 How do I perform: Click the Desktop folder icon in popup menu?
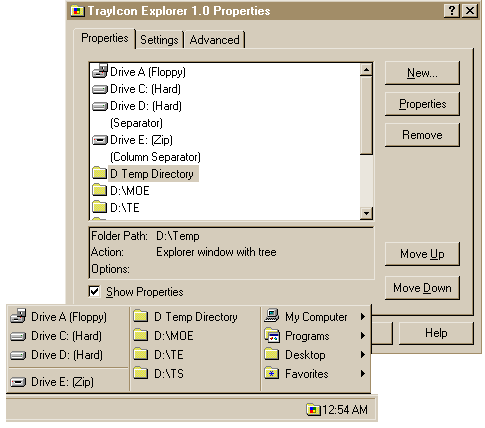[272, 354]
